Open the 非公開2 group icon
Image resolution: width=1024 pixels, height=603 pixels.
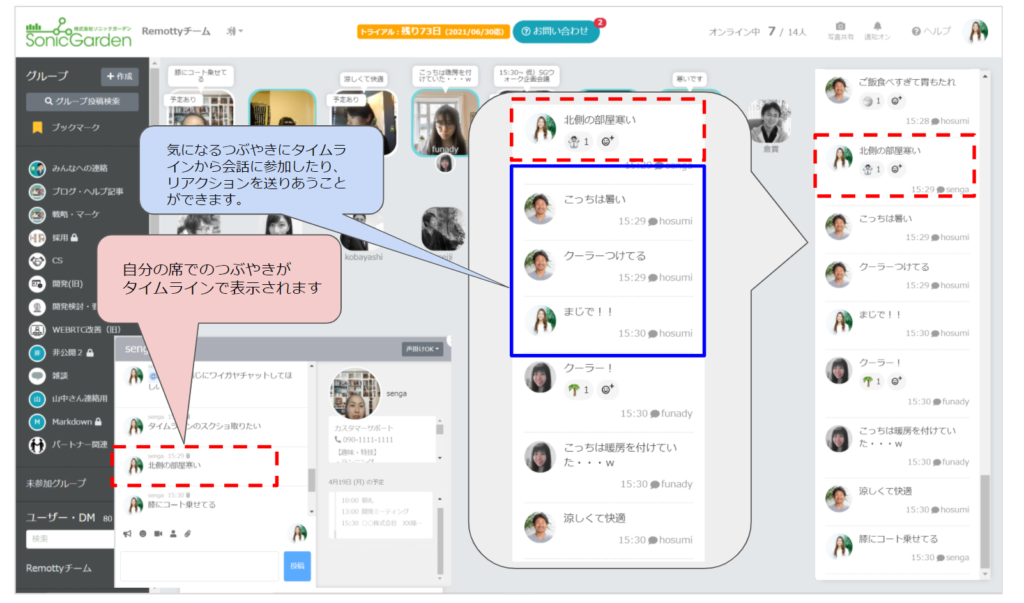tap(37, 353)
